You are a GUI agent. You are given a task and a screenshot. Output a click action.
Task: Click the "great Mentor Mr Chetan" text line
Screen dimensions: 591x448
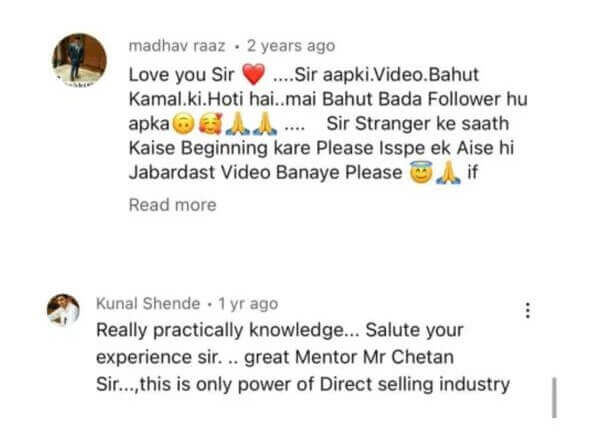(275, 357)
